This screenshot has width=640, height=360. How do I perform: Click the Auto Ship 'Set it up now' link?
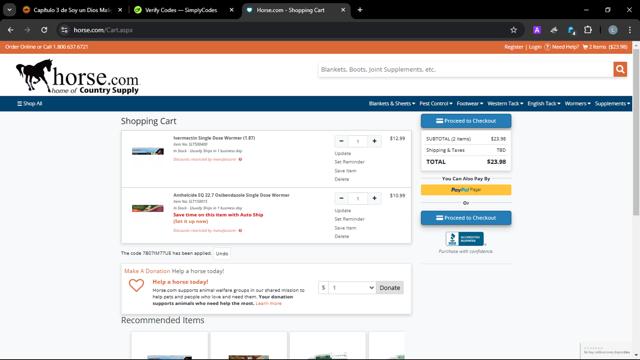tap(191, 221)
